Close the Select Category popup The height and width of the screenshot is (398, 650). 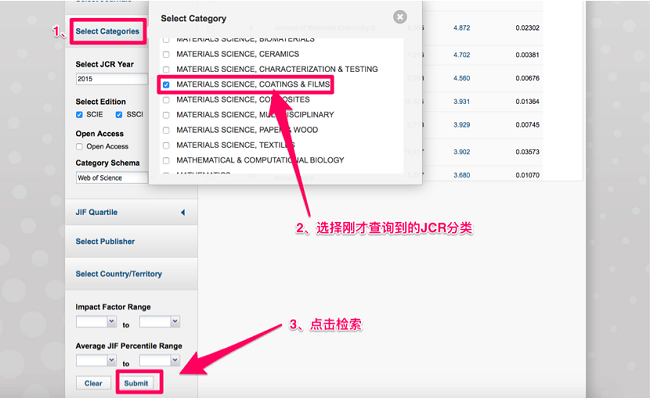coord(400,17)
